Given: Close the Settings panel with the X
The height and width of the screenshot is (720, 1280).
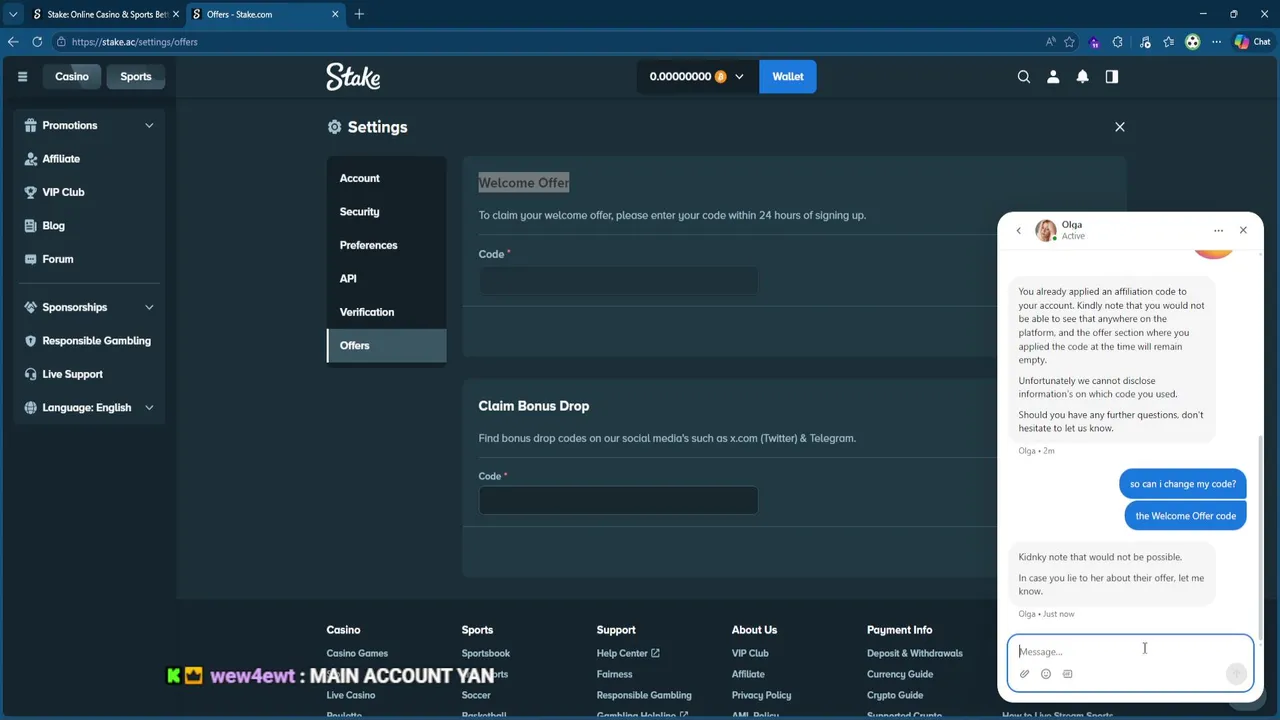Looking at the screenshot, I should [x=1120, y=127].
